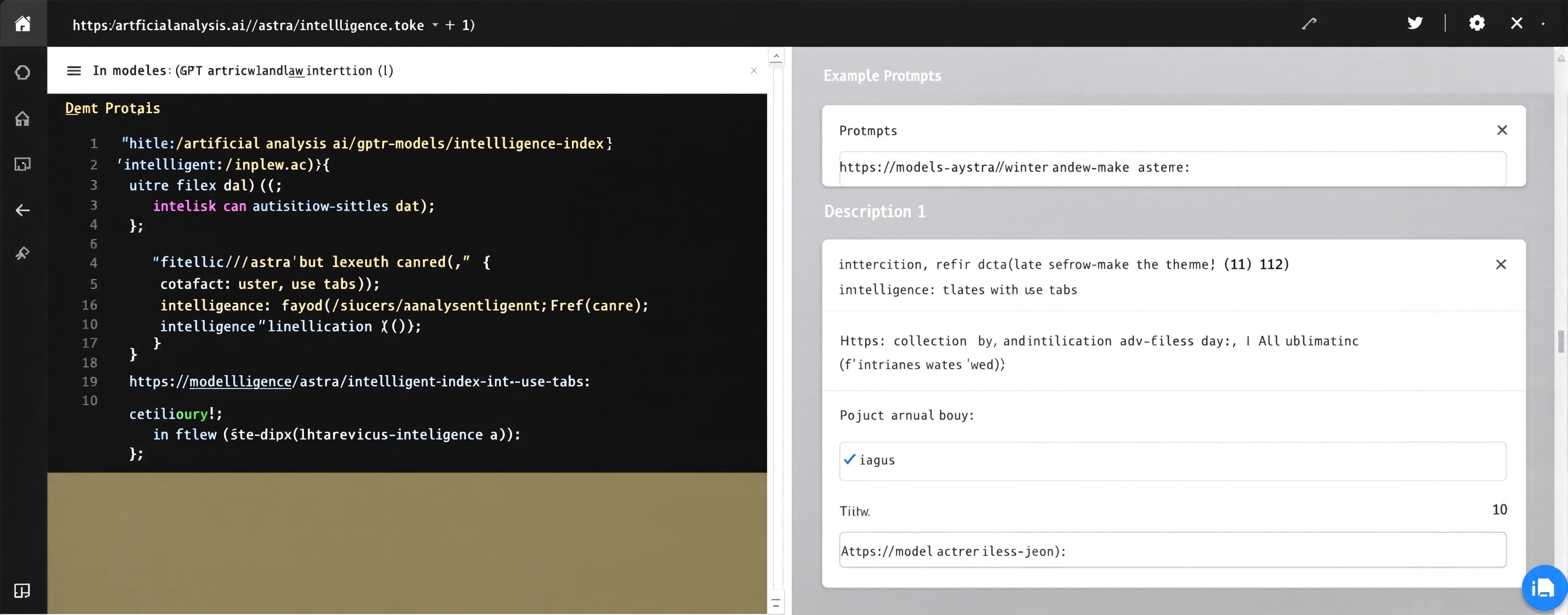Open the Twitter bird icon
The width and height of the screenshot is (1568, 615).
pos(1415,23)
